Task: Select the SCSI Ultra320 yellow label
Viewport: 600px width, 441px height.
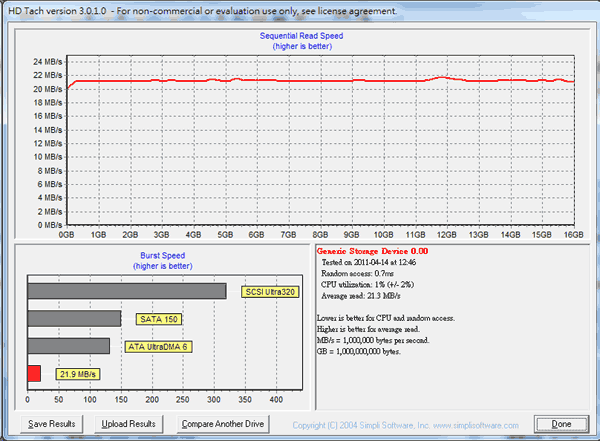Action: (x=269, y=292)
